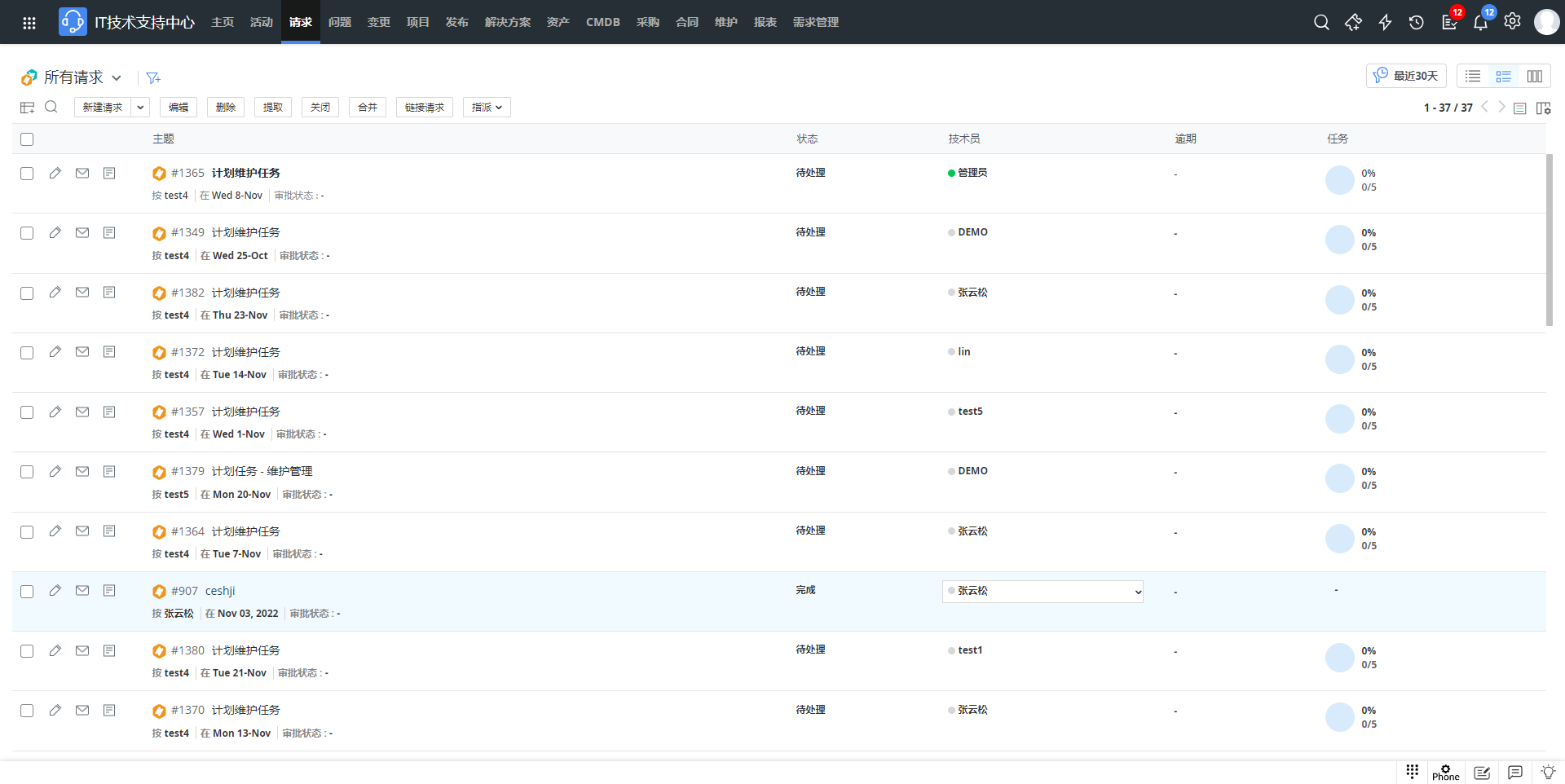The height and width of the screenshot is (784, 1565).
Task: Click the notes icon for request #1370
Action: tap(109, 710)
